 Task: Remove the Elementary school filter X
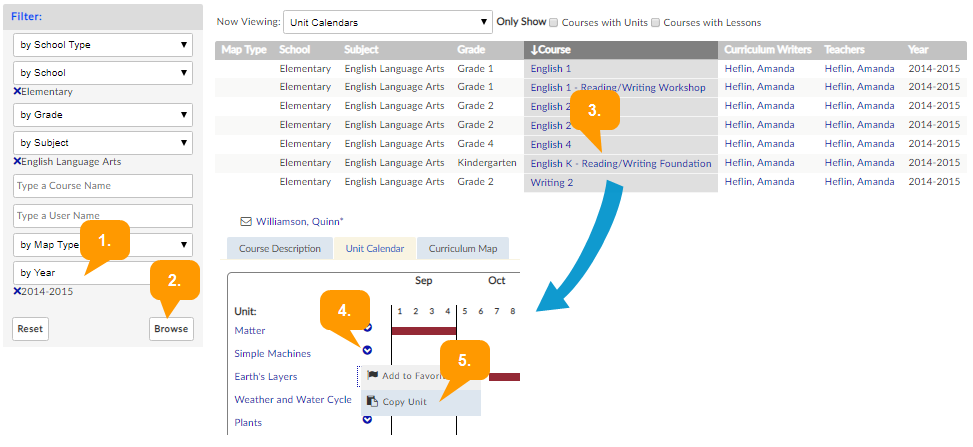pos(17,91)
